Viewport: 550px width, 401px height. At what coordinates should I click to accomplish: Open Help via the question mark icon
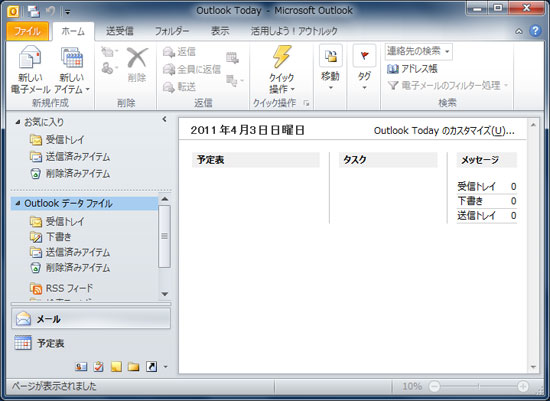[x=535, y=31]
